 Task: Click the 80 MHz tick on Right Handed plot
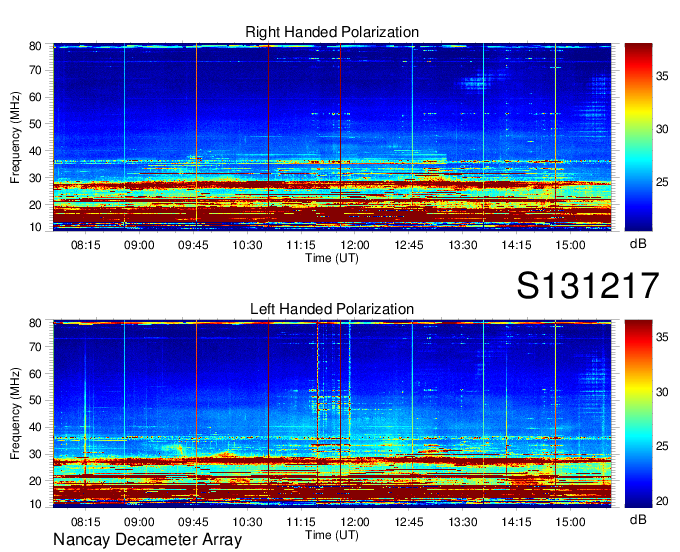pyautogui.click(x=35, y=46)
